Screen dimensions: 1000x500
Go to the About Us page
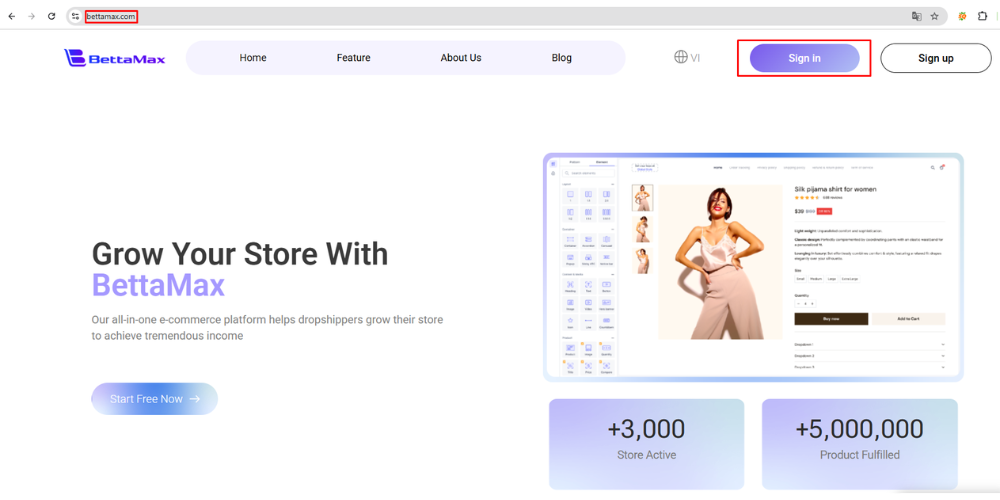click(461, 58)
